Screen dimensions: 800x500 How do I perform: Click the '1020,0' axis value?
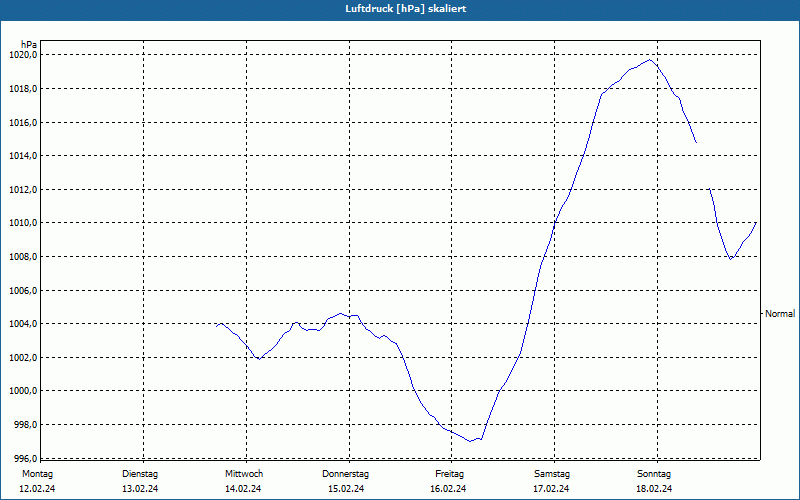[x=23, y=55]
